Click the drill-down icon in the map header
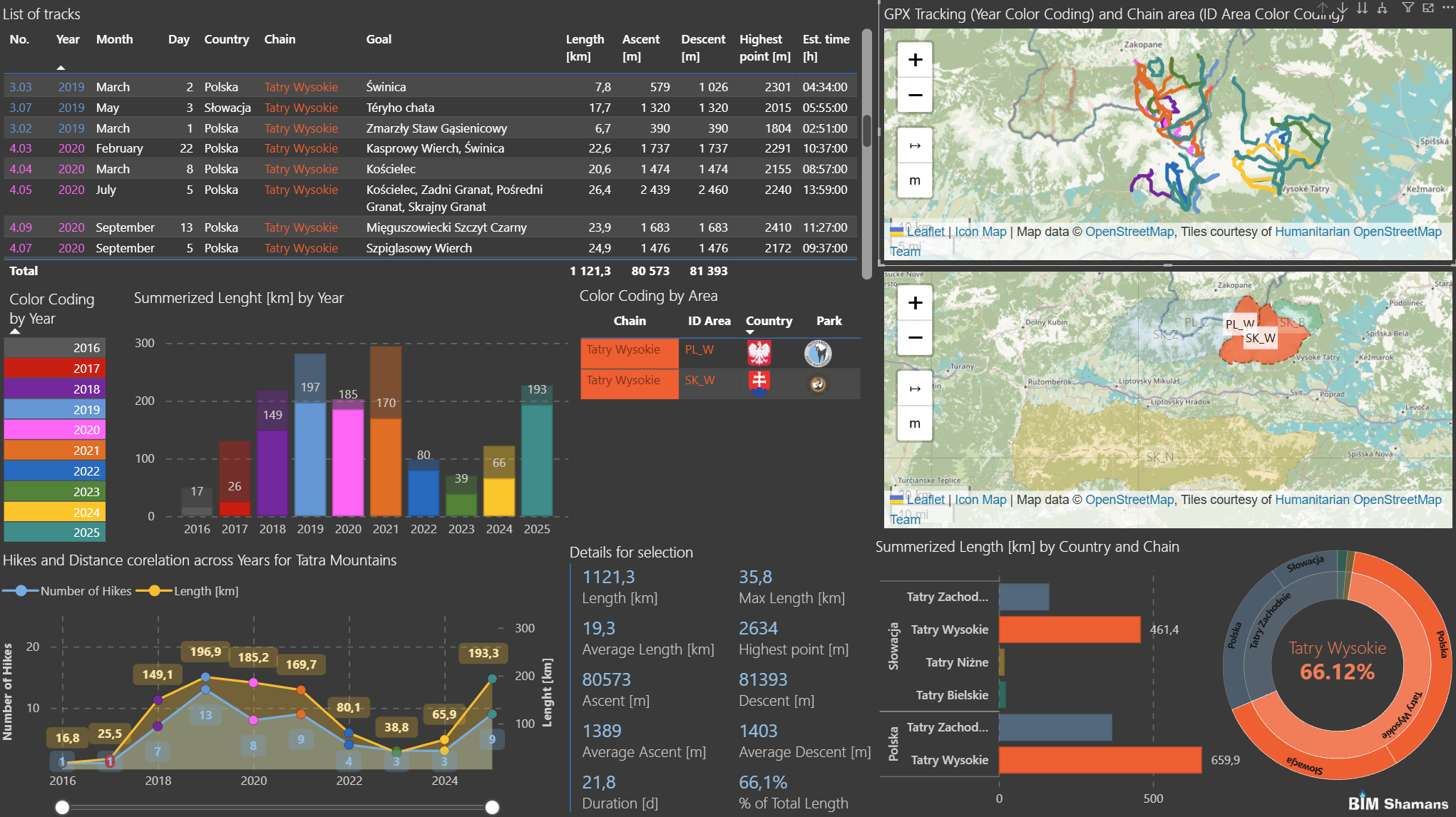This screenshot has height=817, width=1456. (x=1342, y=9)
